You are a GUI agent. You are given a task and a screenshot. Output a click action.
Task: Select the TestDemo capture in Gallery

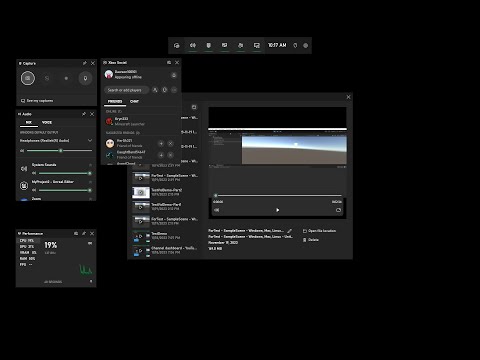[x=165, y=236]
